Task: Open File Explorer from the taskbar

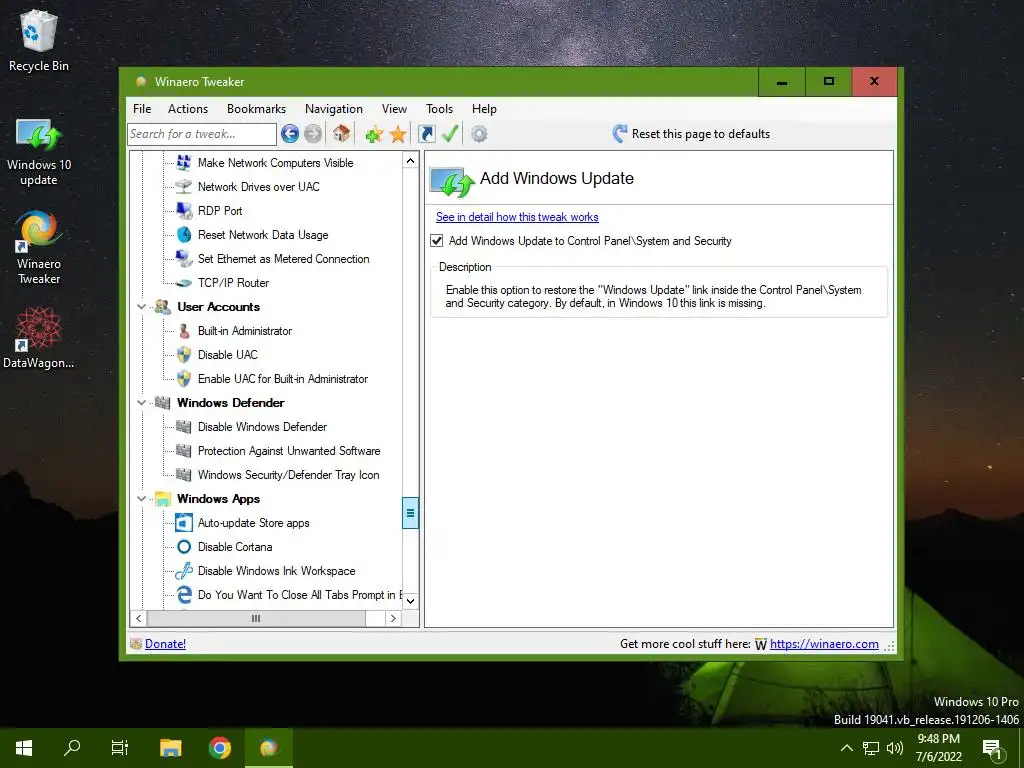Action: (x=170, y=748)
